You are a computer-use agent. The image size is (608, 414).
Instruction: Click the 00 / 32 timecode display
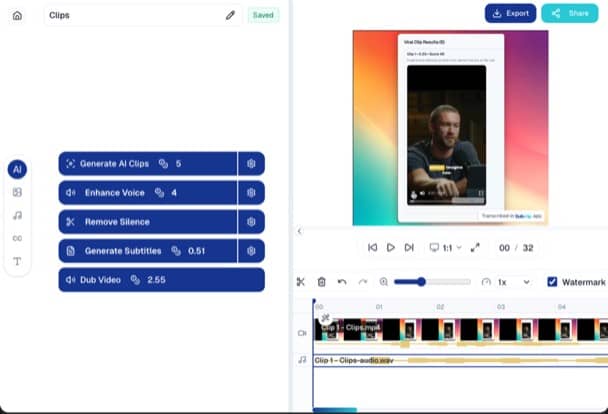(516, 248)
